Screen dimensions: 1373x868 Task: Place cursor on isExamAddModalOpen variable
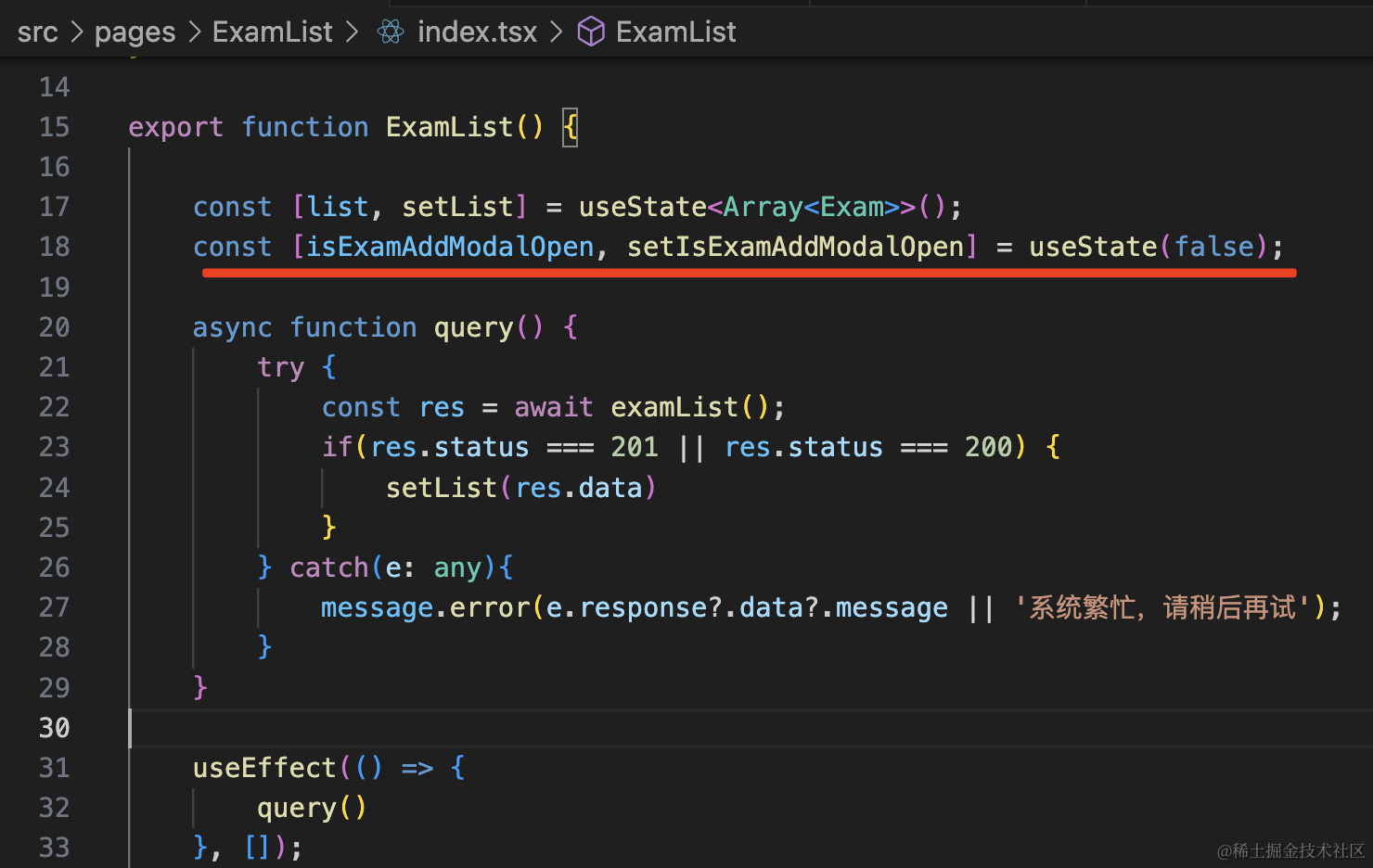click(x=450, y=247)
